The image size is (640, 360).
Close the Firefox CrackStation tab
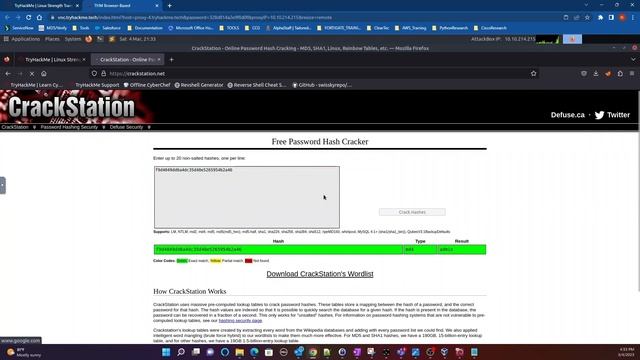159,60
